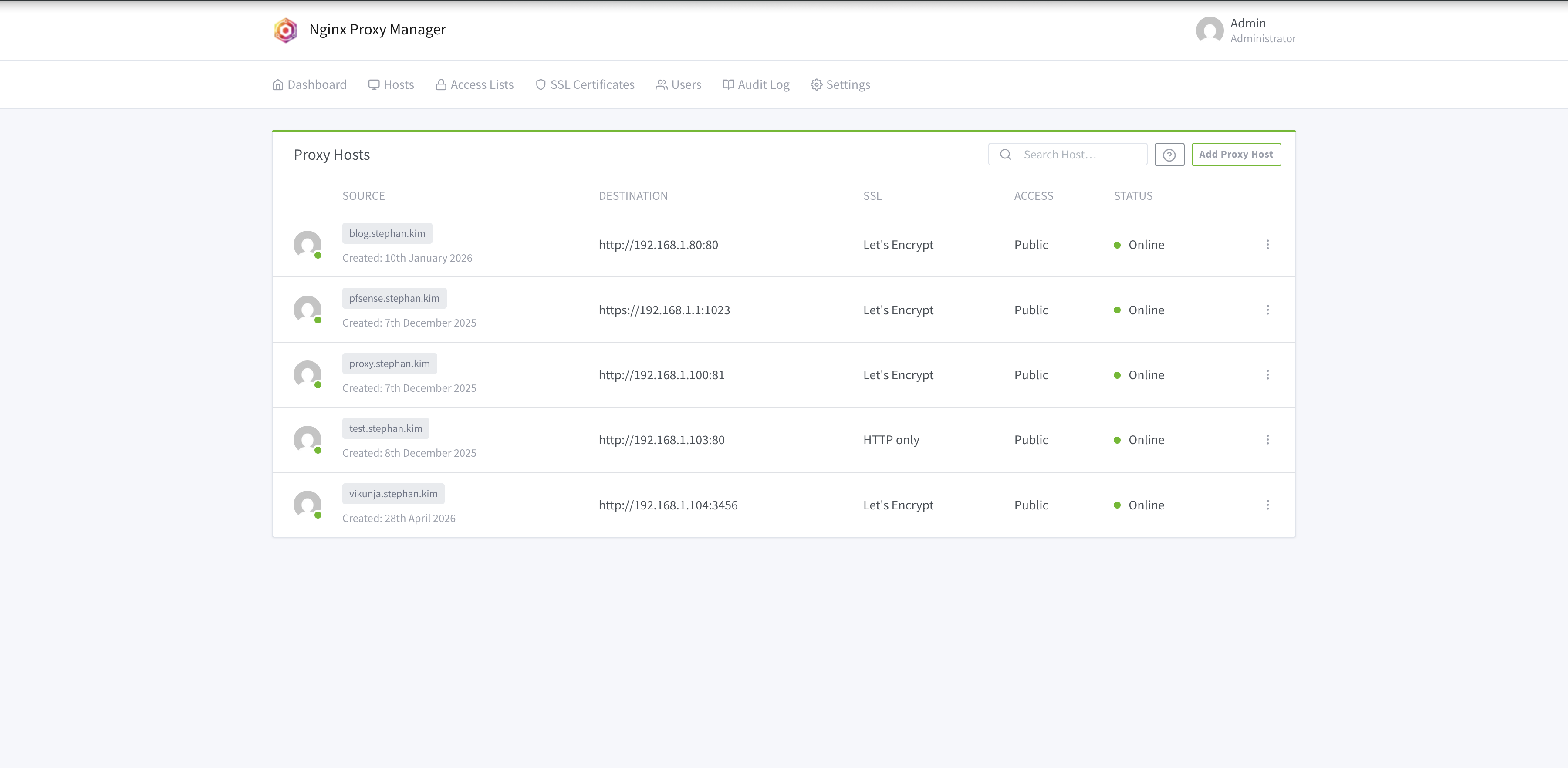Open the Hosts menu
This screenshot has height=768, width=1568.
pos(392,84)
